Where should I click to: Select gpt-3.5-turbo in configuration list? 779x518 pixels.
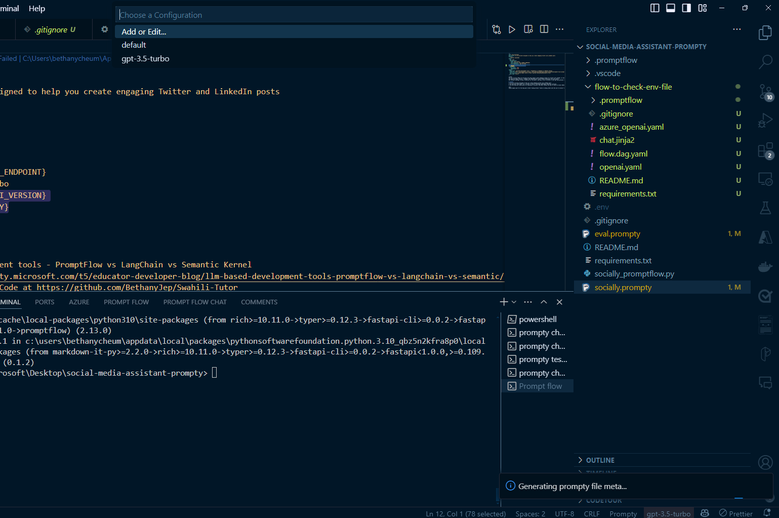tap(294, 59)
